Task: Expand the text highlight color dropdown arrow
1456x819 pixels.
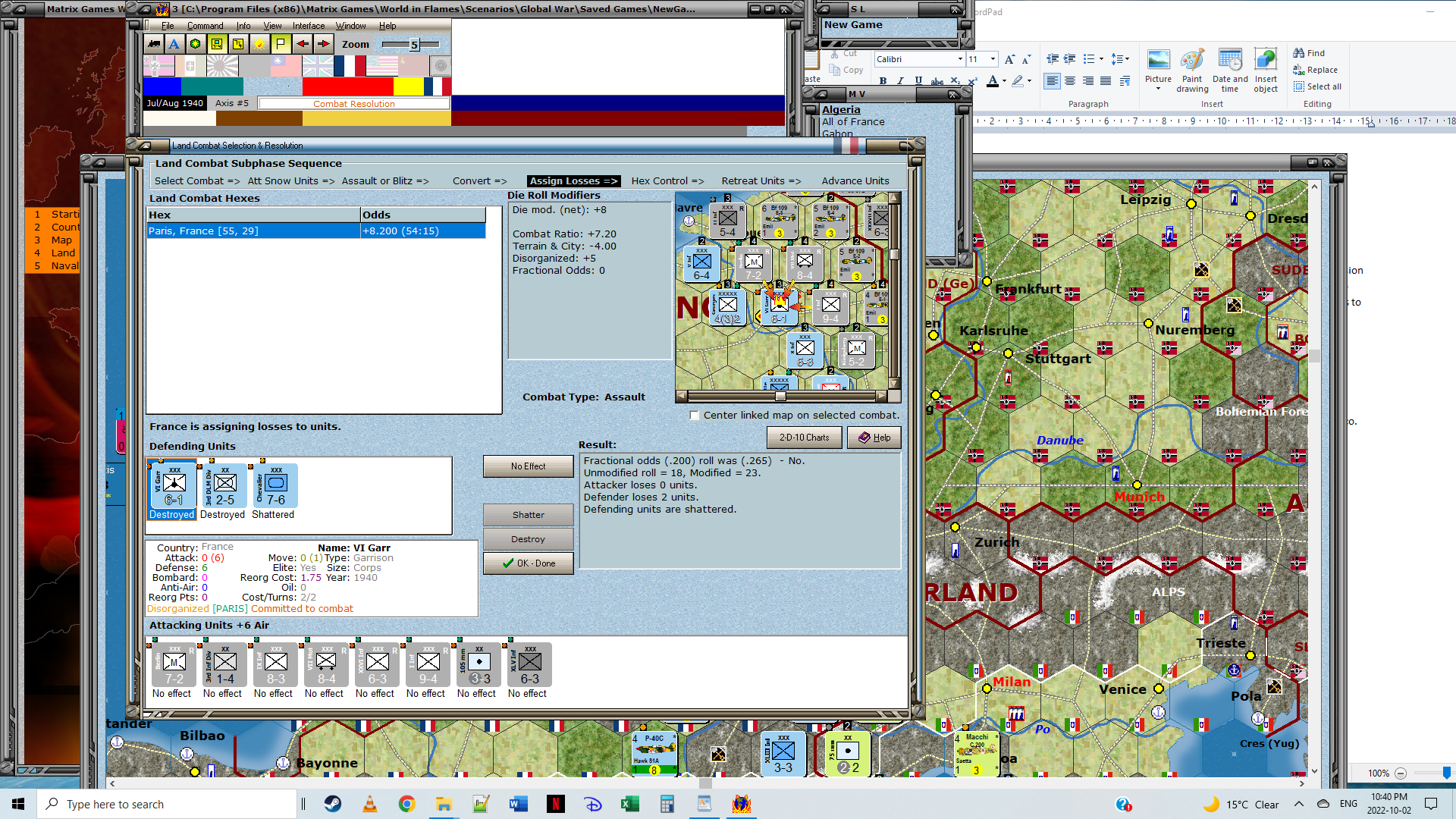Action: (1029, 81)
